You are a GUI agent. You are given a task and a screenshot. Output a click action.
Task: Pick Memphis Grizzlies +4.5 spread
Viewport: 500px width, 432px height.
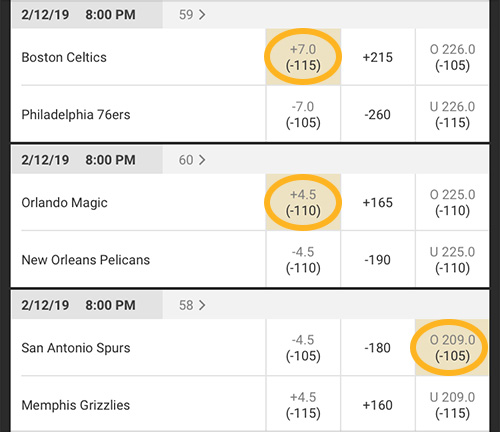303,405
